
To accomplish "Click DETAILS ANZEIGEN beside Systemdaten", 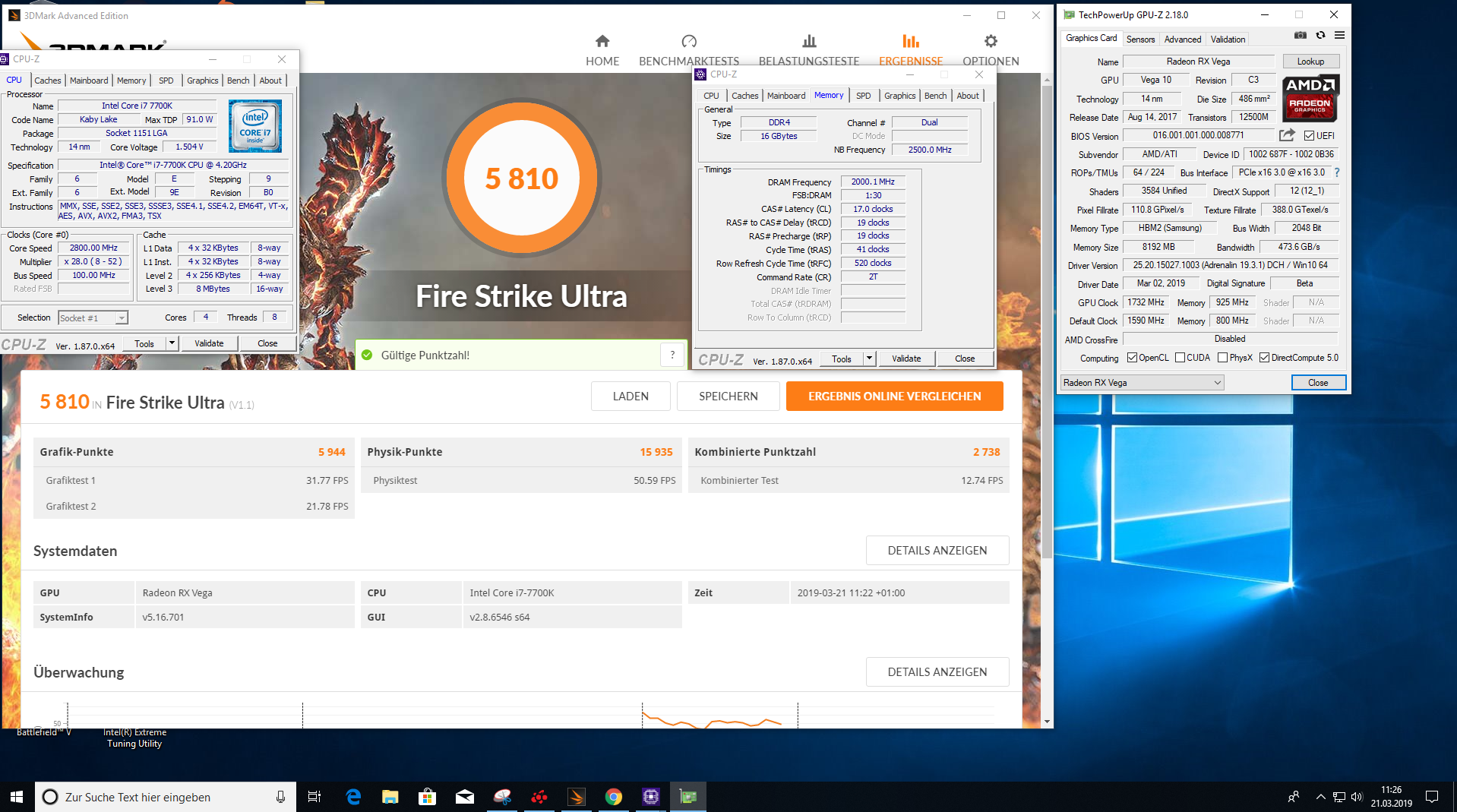I will coord(937,551).
